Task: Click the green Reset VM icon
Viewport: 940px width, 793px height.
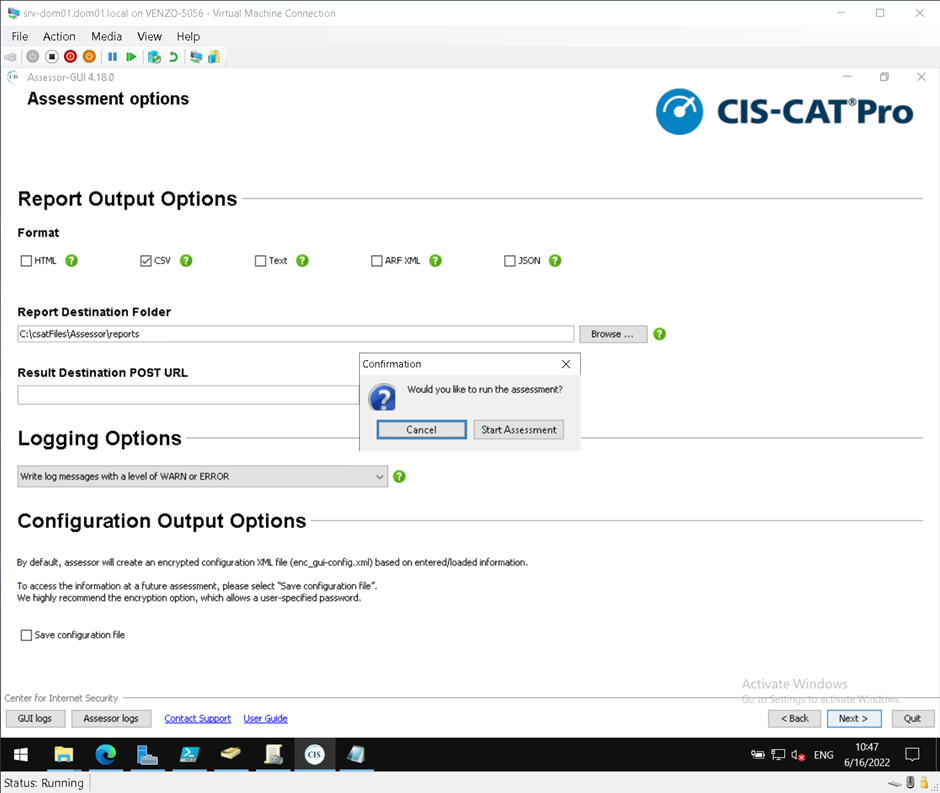Action: coord(131,57)
